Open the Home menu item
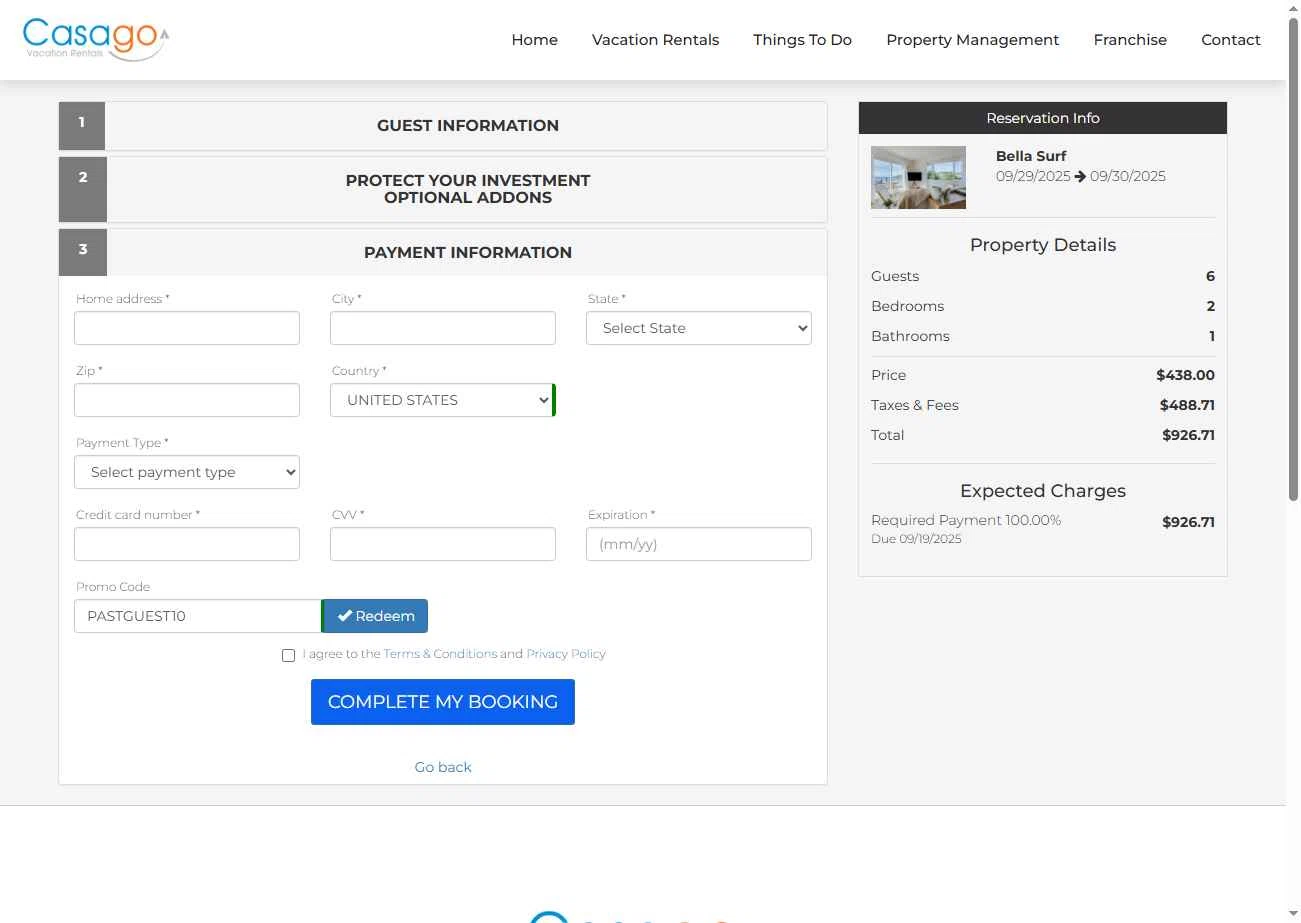This screenshot has height=923, width=1301. click(x=534, y=40)
